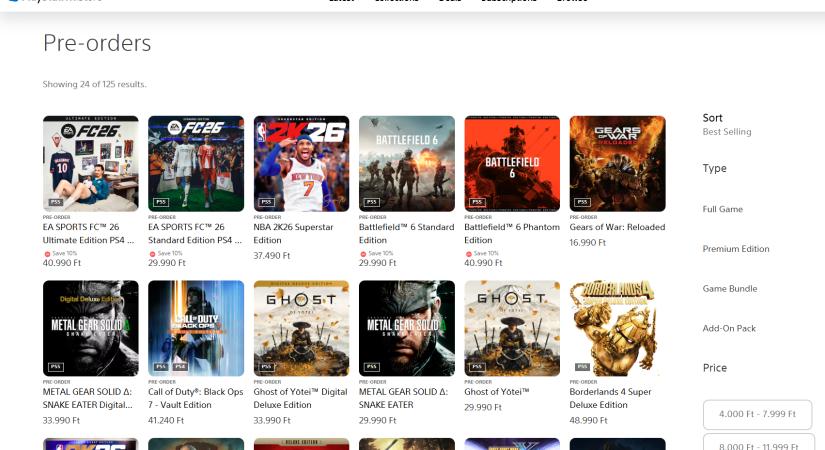
Task: Open Battlefield 6 Standard Edition title link
Action: click(406, 234)
